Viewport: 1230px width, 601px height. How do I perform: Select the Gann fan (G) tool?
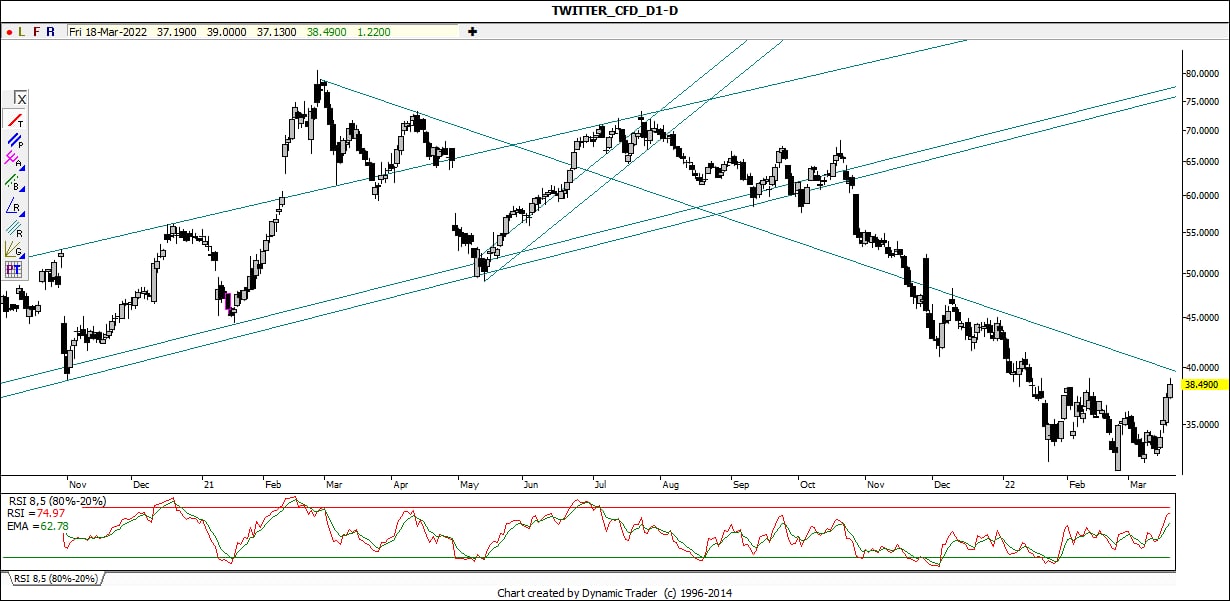[14, 249]
